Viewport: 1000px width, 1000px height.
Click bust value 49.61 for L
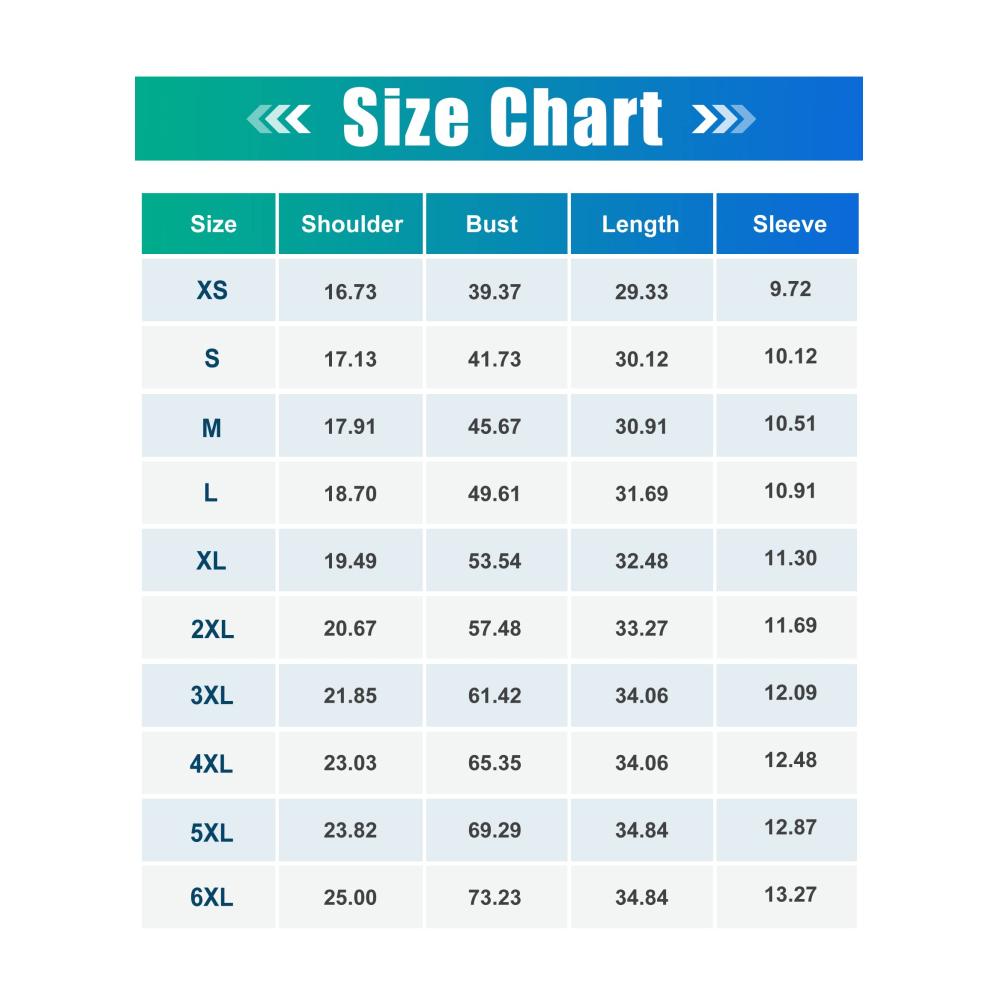point(494,494)
